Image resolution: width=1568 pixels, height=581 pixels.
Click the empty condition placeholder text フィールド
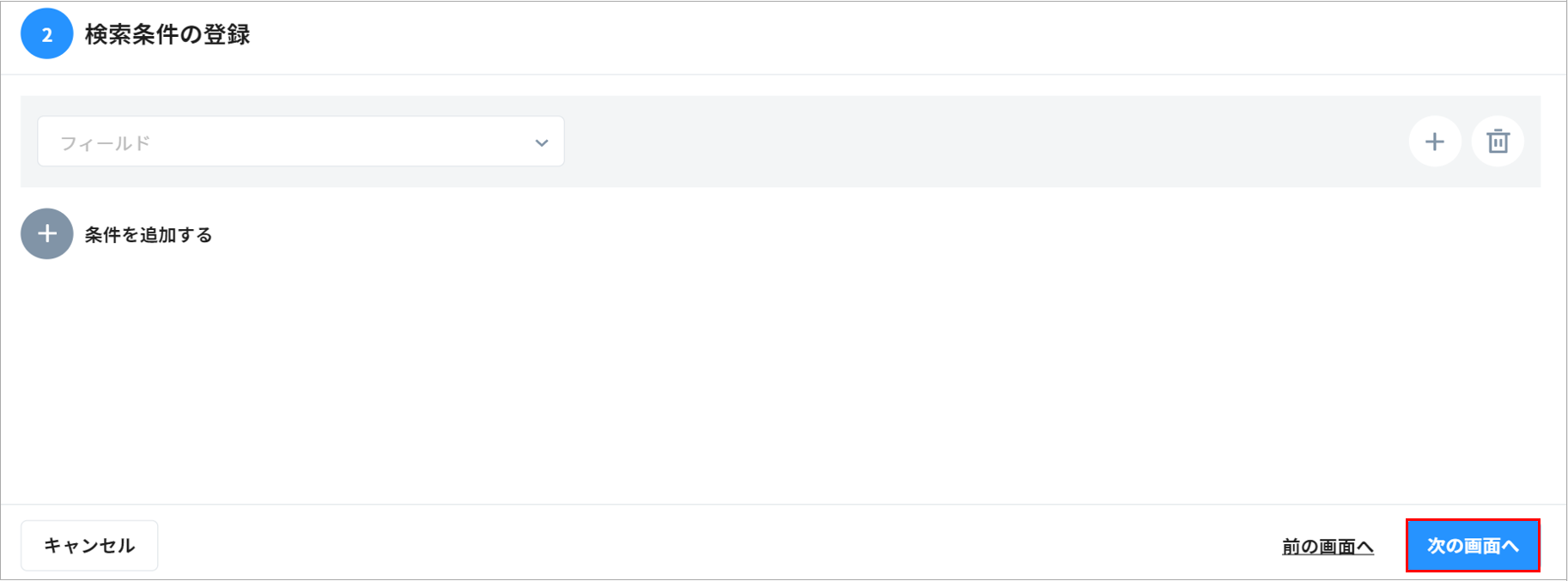[105, 141]
